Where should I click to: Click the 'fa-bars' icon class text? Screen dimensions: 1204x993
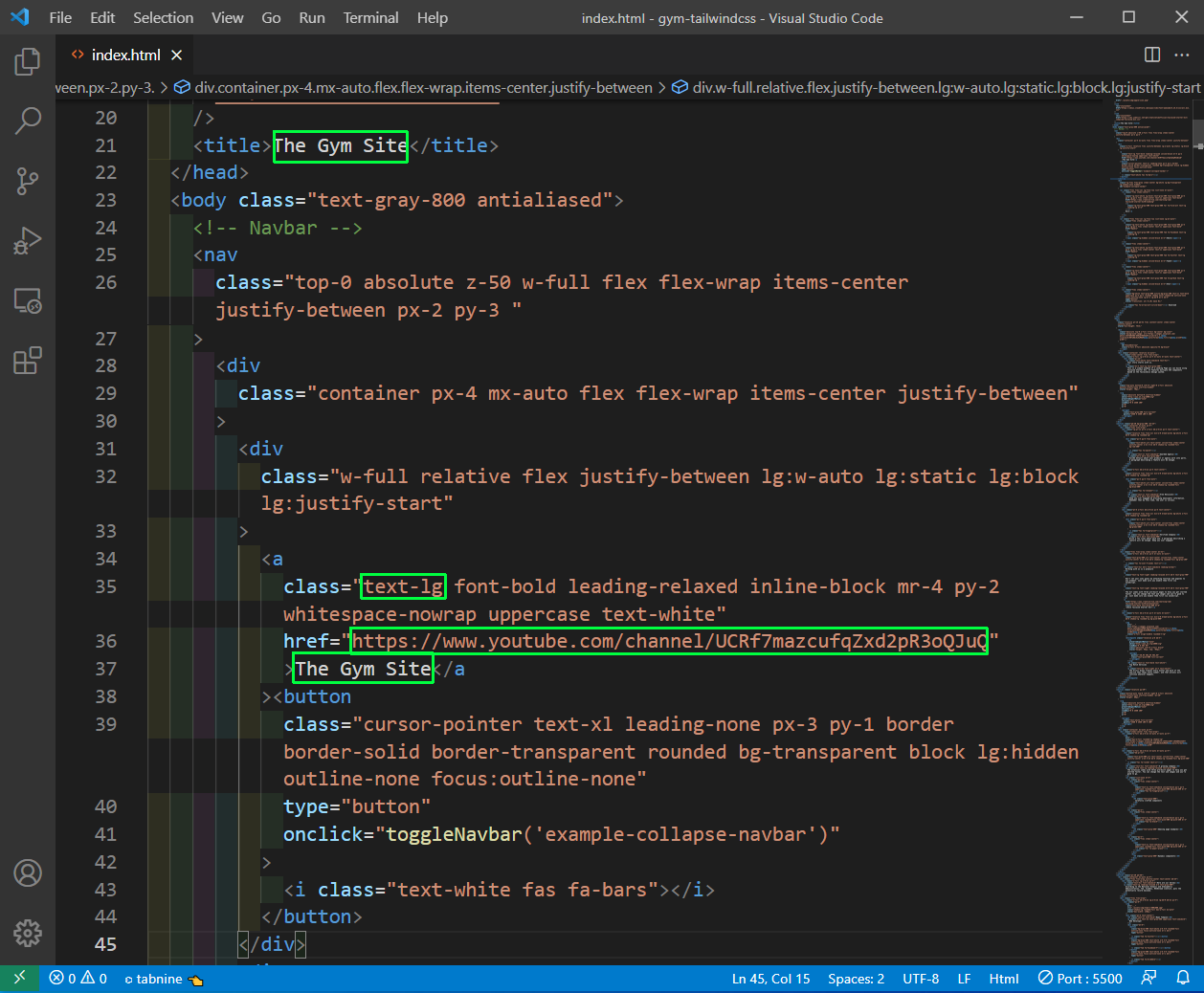pyautogui.click(x=607, y=890)
